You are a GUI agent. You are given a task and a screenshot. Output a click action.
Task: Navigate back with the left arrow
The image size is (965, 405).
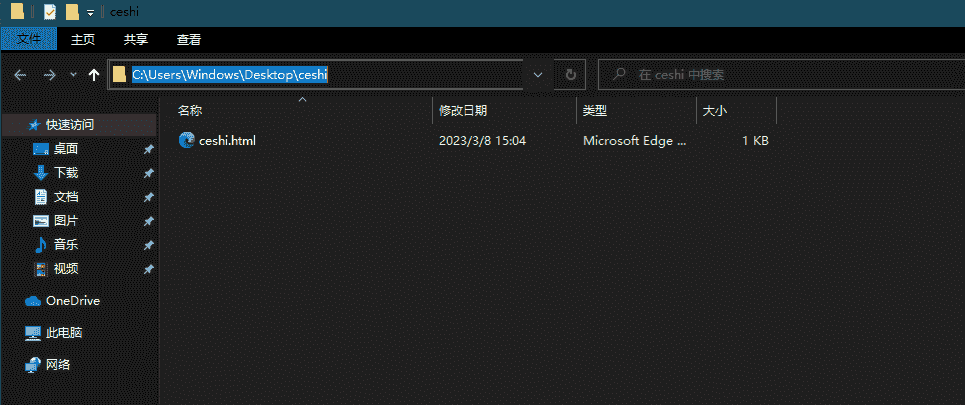pyautogui.click(x=19, y=75)
